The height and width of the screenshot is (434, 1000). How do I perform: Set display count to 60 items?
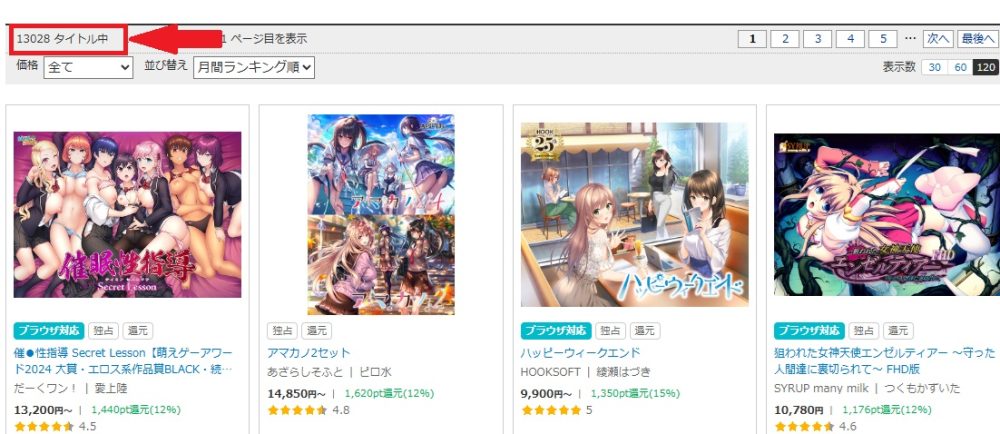point(960,68)
